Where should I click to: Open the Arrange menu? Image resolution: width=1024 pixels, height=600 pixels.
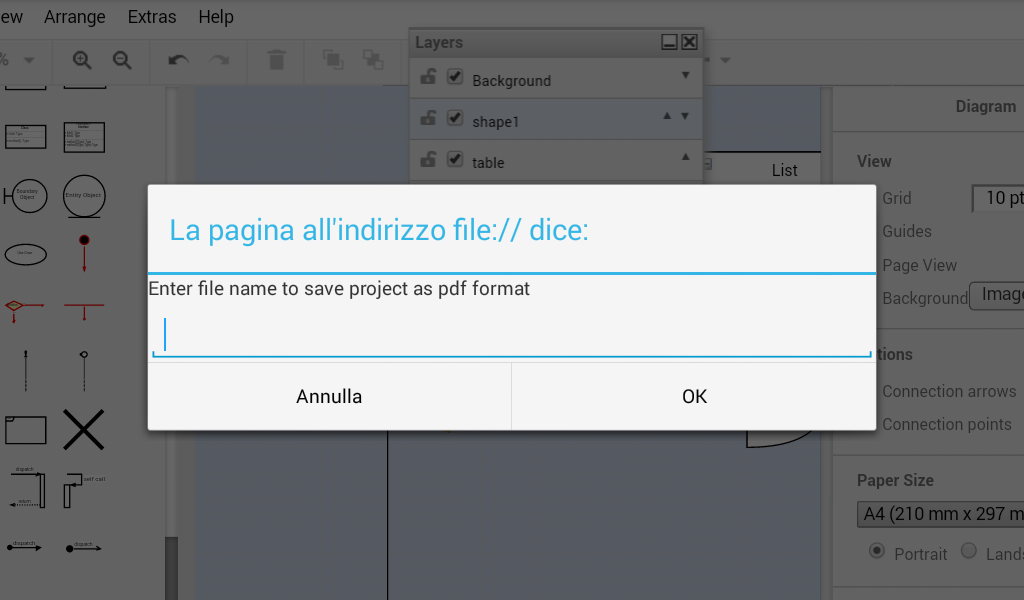[x=75, y=17]
